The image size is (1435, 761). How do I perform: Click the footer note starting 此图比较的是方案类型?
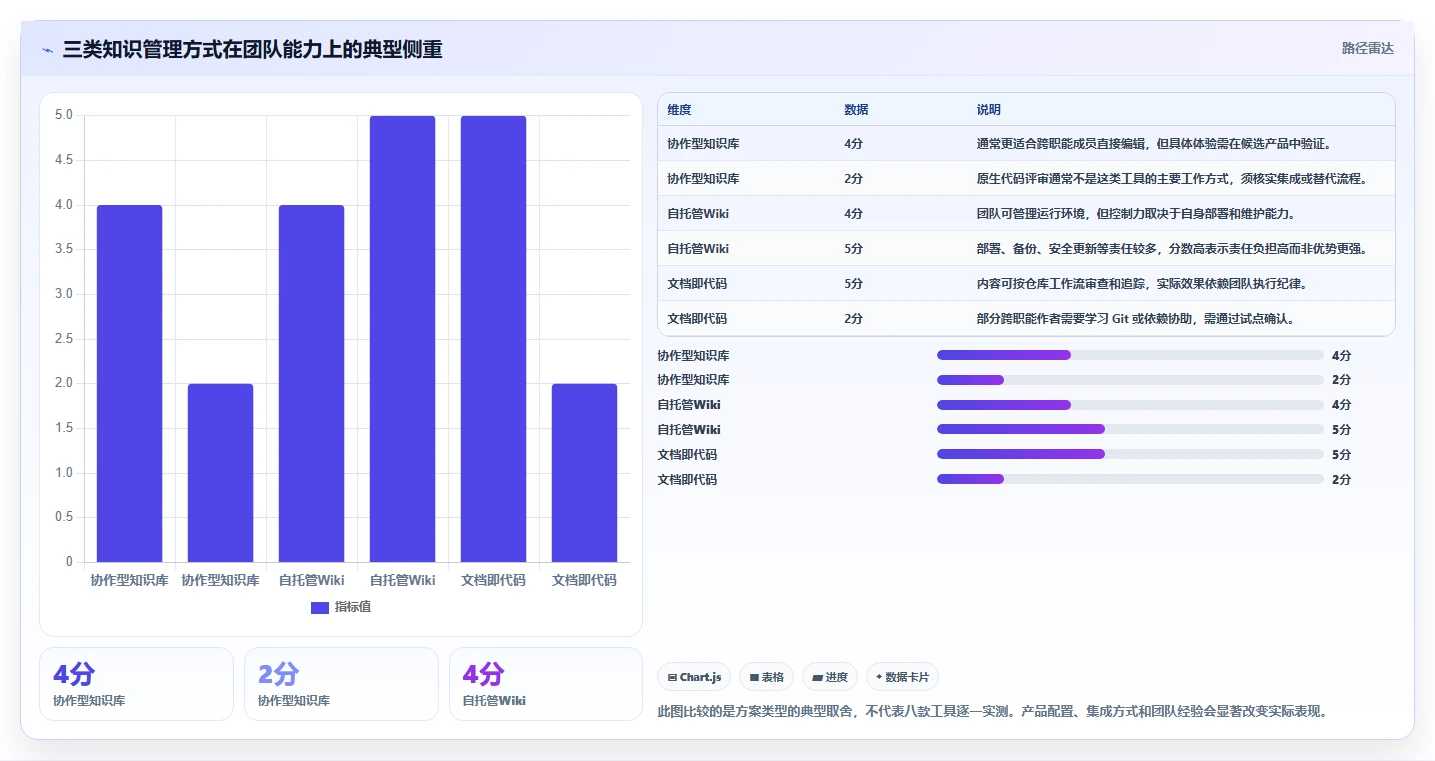[992, 712]
